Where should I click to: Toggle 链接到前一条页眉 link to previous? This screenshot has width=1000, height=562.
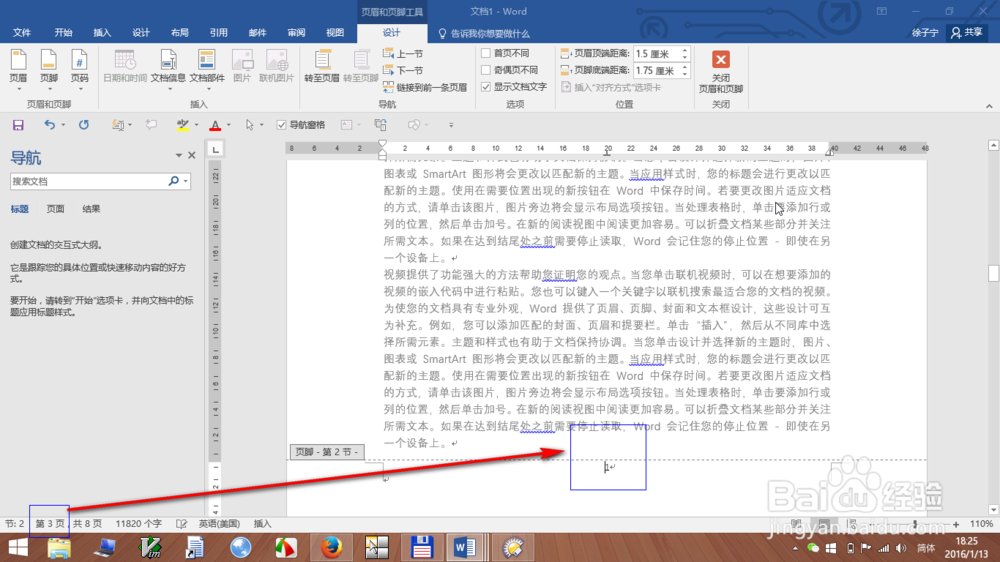425,87
